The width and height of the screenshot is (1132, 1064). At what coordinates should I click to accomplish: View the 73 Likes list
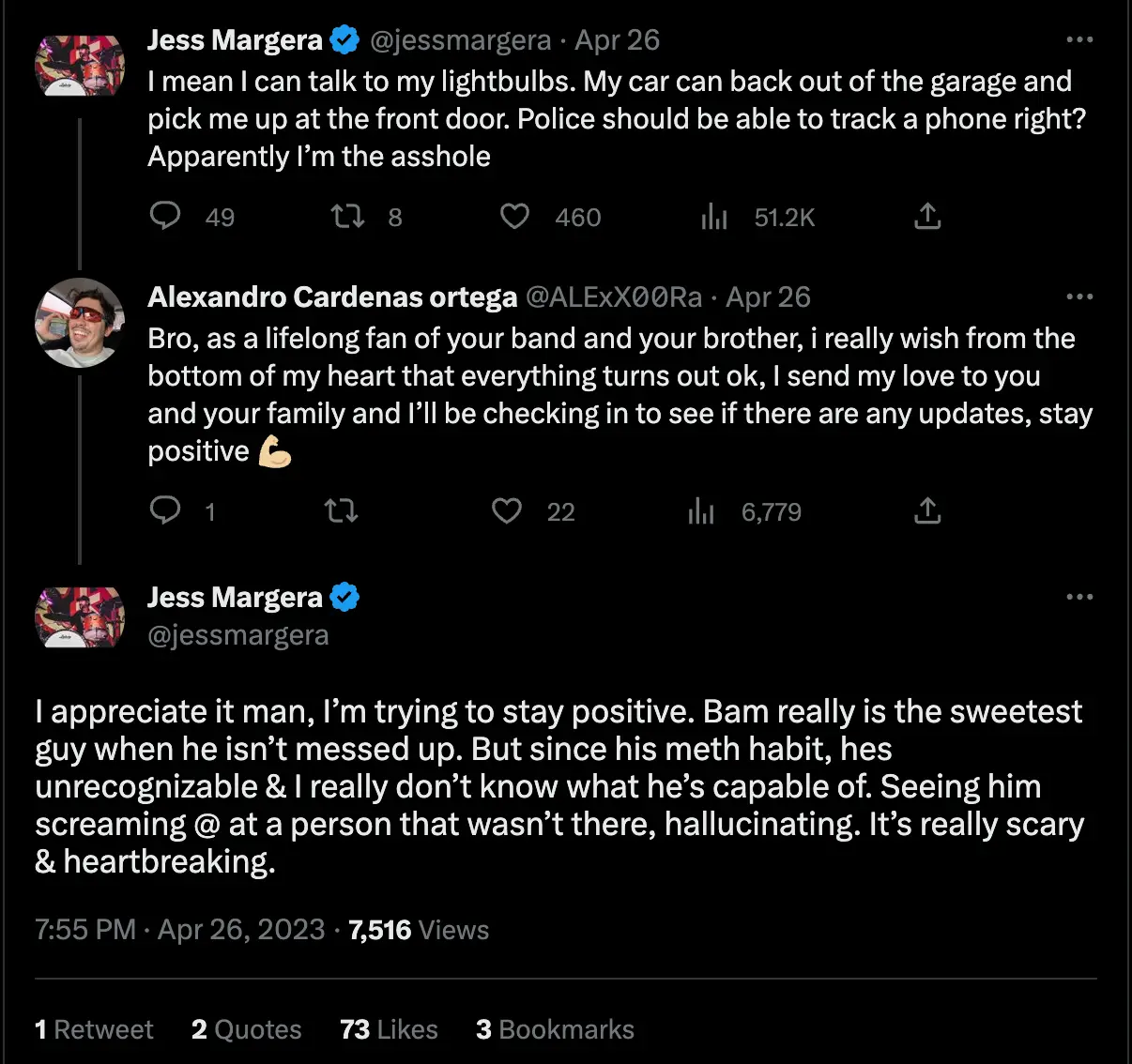click(x=388, y=1029)
